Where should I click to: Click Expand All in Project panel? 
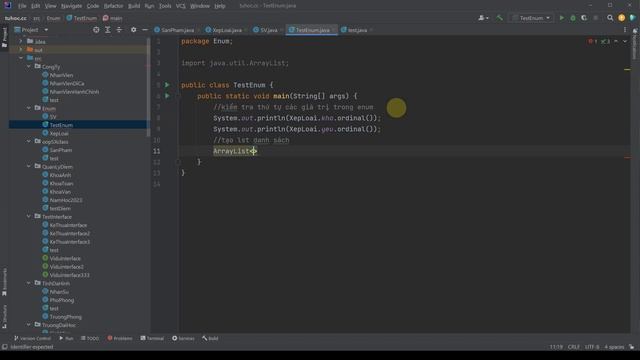pyautogui.click(x=108, y=30)
